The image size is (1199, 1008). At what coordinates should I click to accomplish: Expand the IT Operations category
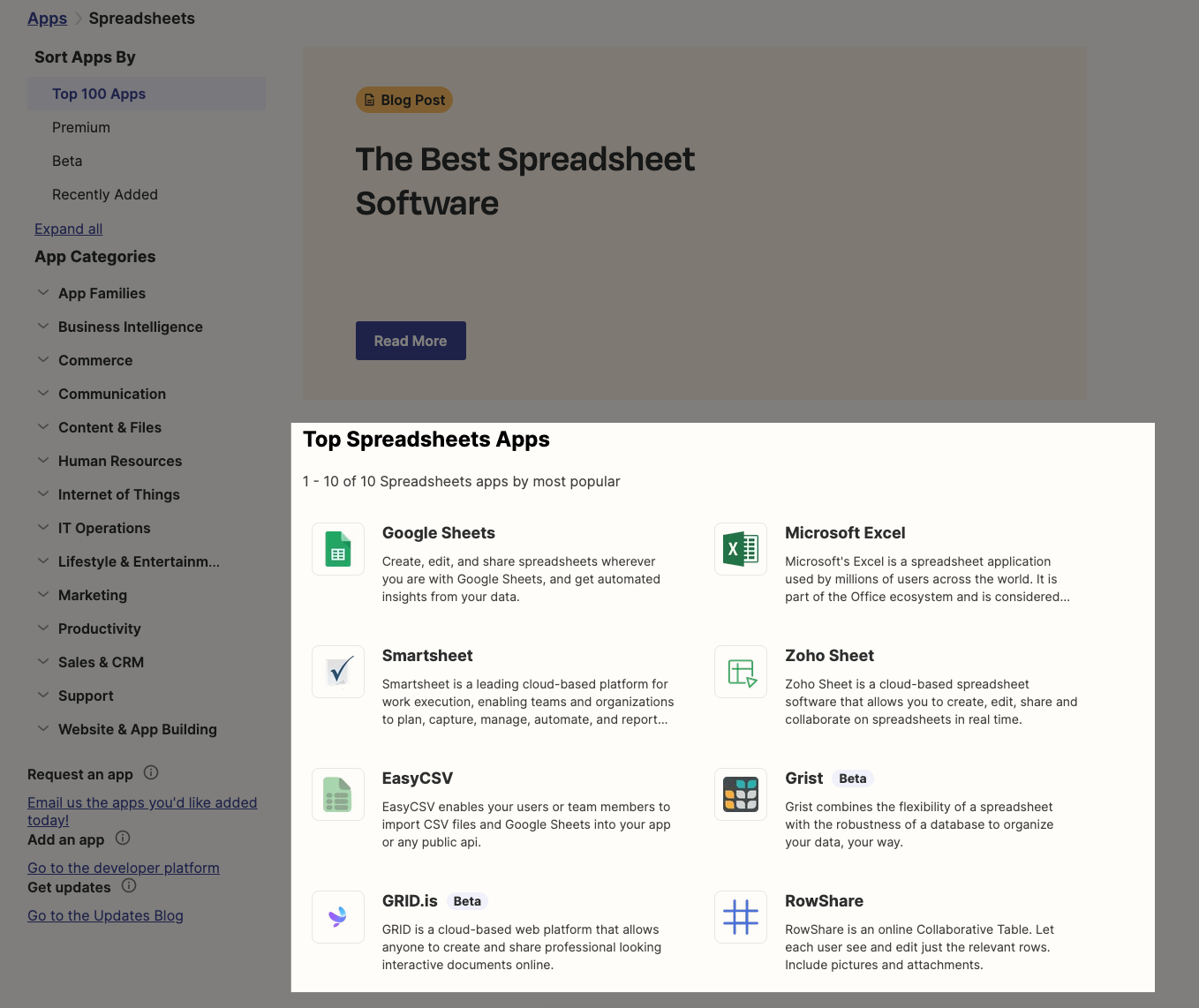click(x=43, y=527)
